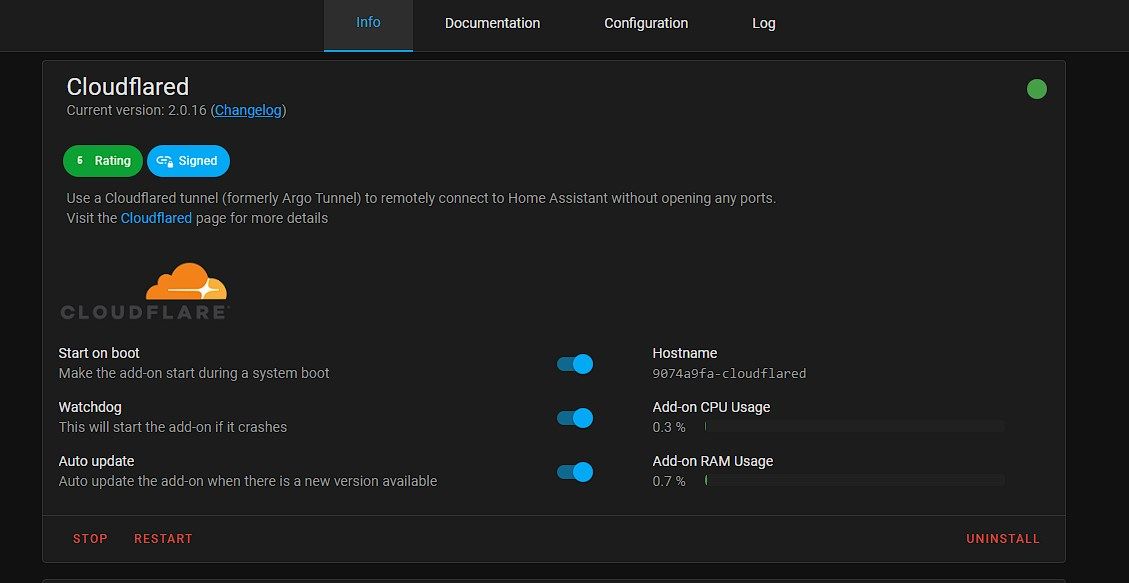Click the auto update description text

click(248, 481)
